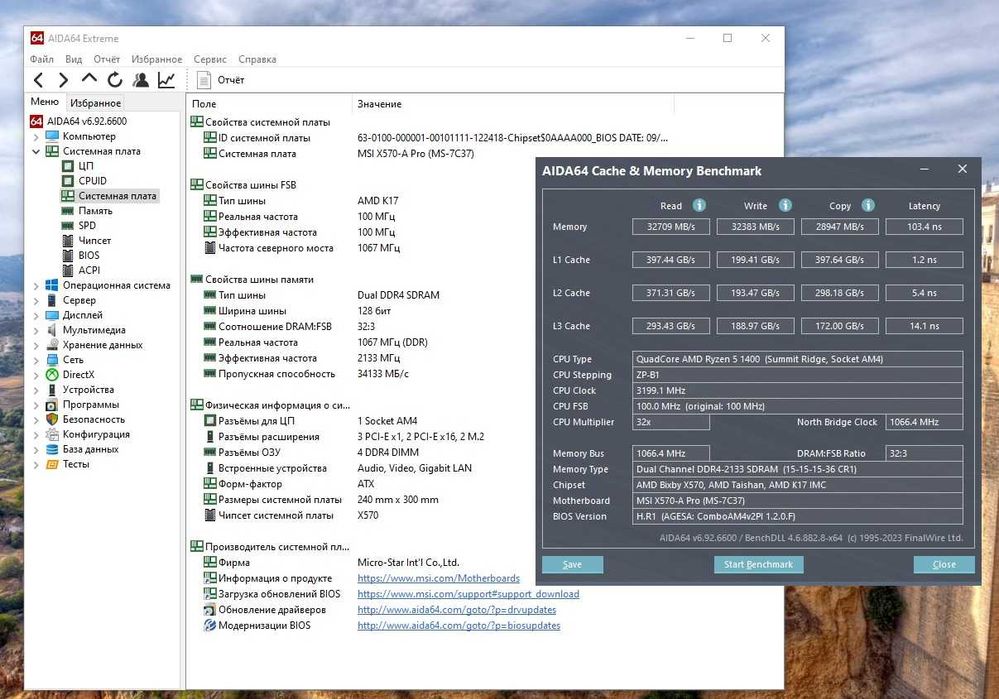The image size is (999, 699).
Task: Expand the Компьютер tree node
Action: point(36,137)
